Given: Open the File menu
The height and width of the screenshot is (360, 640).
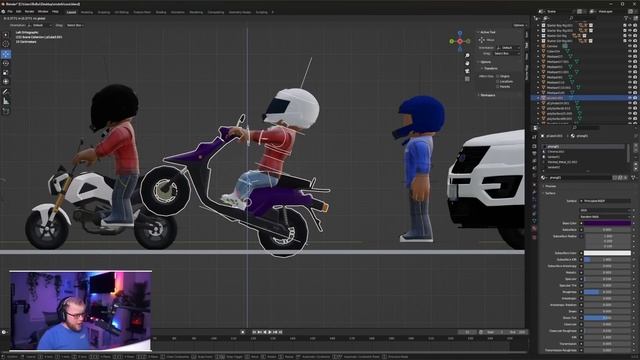Looking at the screenshot, I should coord(10,12).
